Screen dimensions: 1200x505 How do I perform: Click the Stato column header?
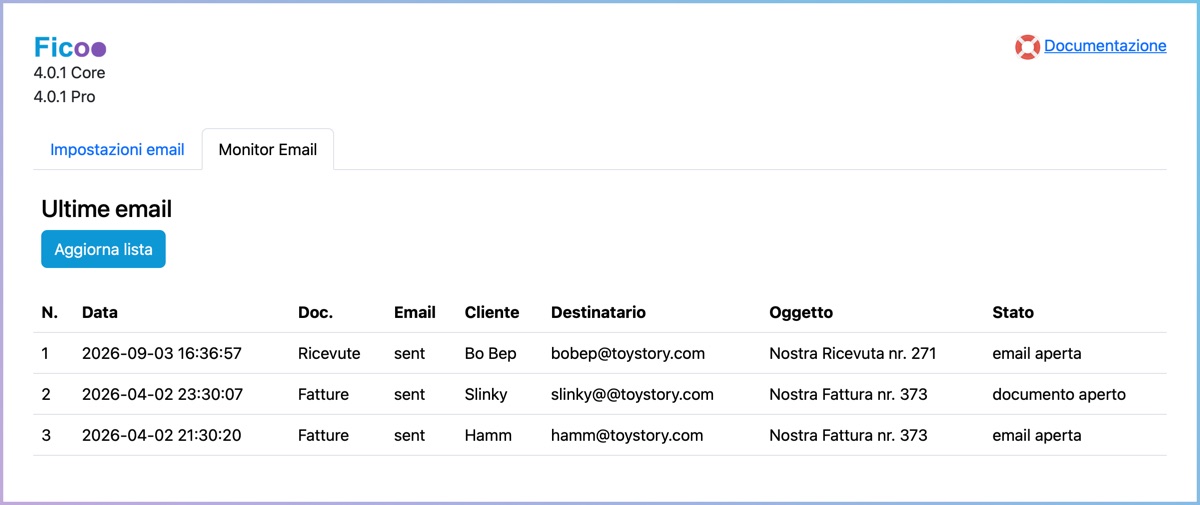[1013, 312]
